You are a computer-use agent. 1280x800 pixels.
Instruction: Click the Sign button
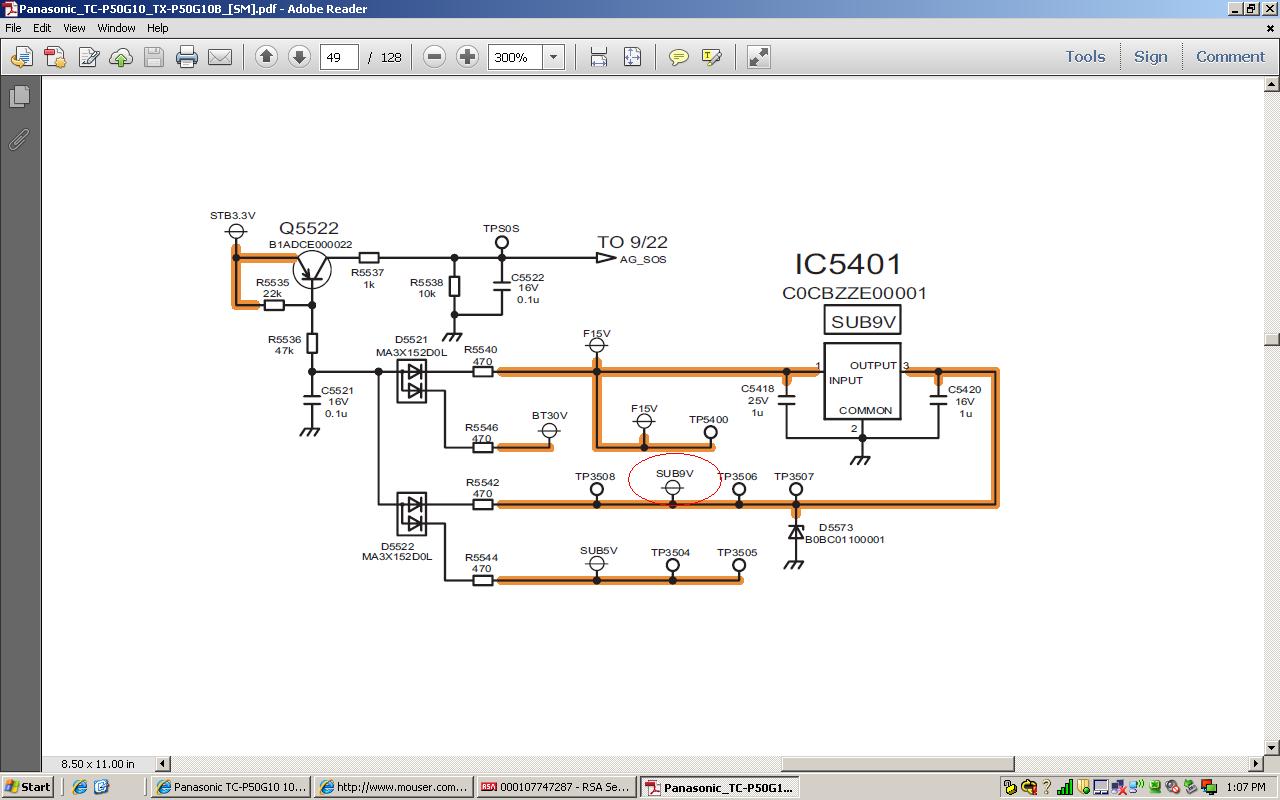(x=1150, y=57)
